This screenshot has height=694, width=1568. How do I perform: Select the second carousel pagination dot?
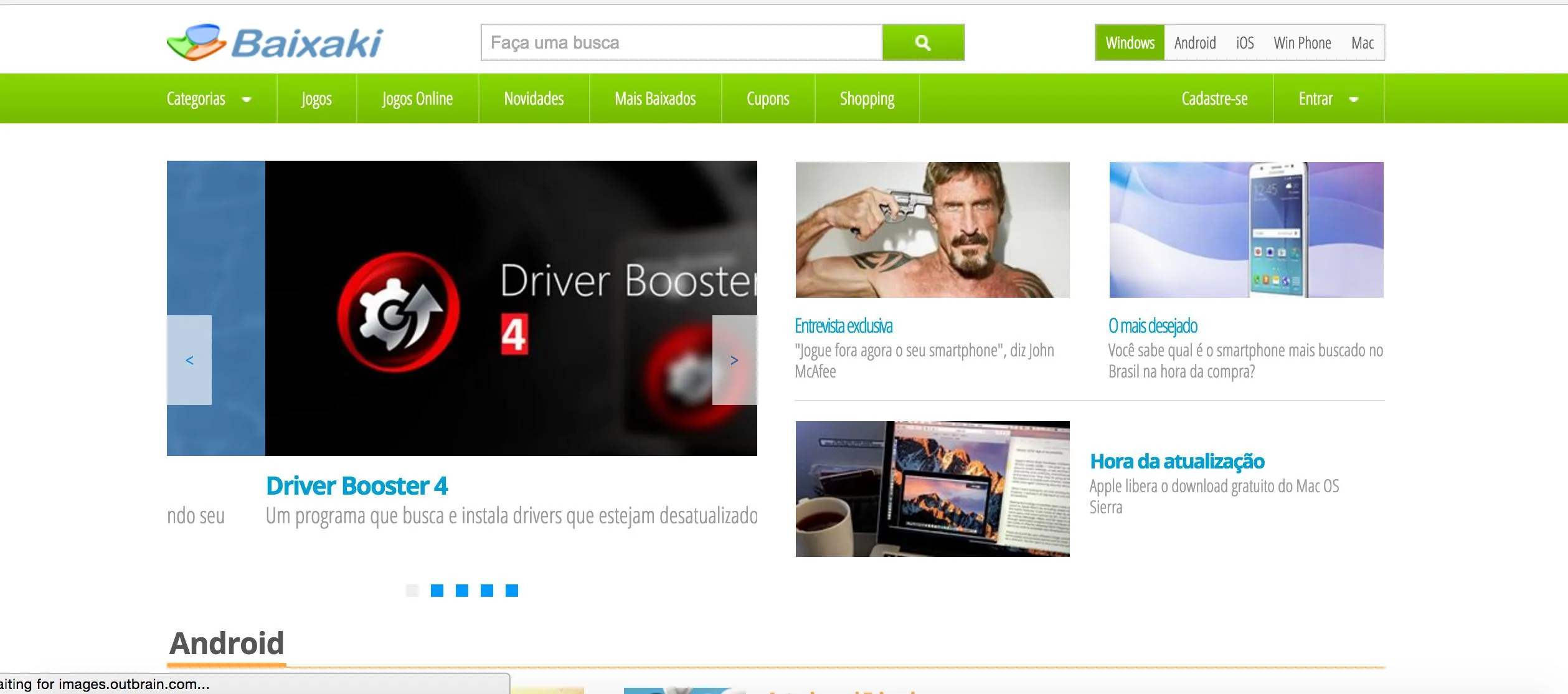pos(437,591)
